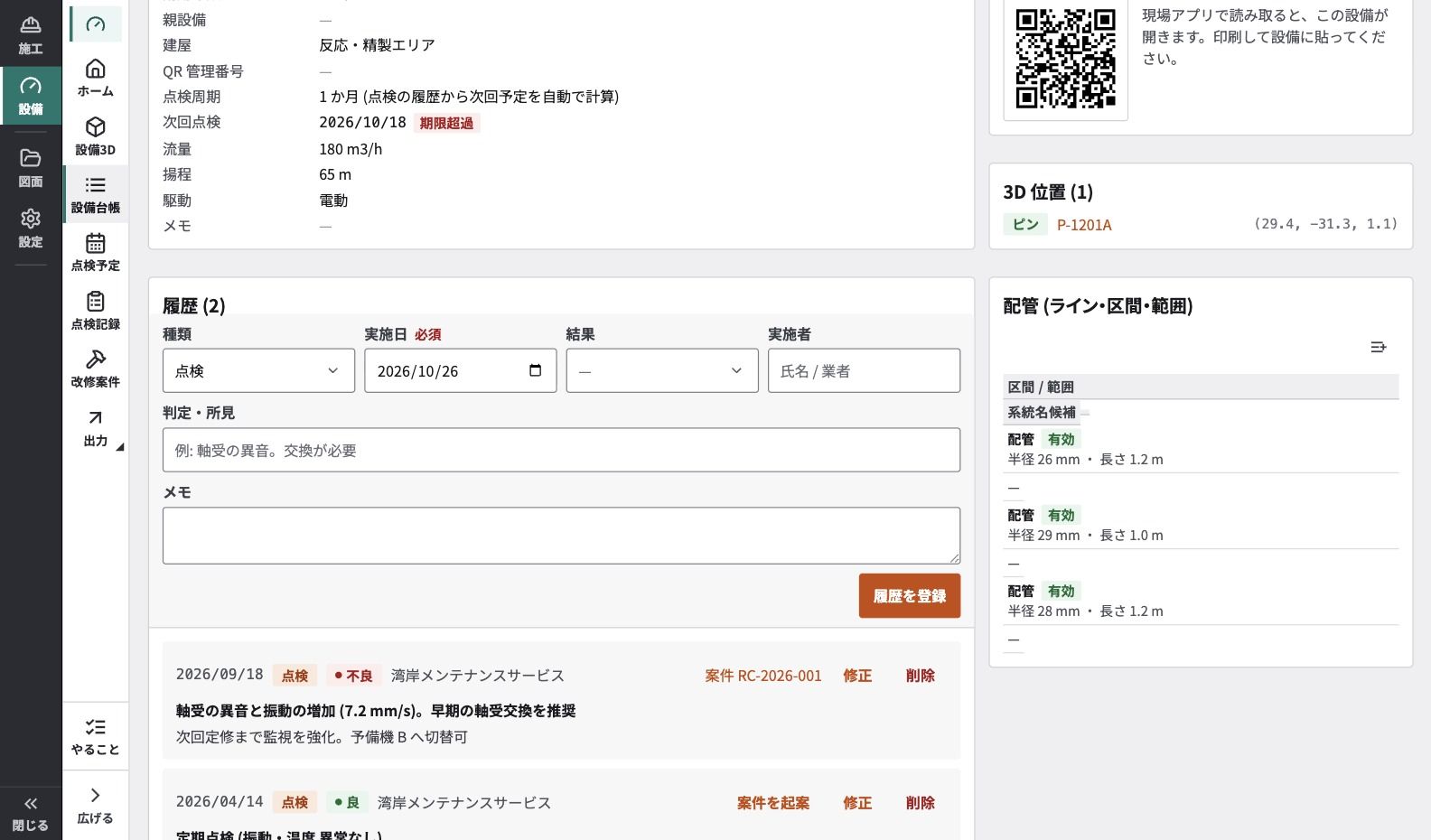Click the 期限超過 overdue badge
This screenshot has width=1431, height=840.
446,123
